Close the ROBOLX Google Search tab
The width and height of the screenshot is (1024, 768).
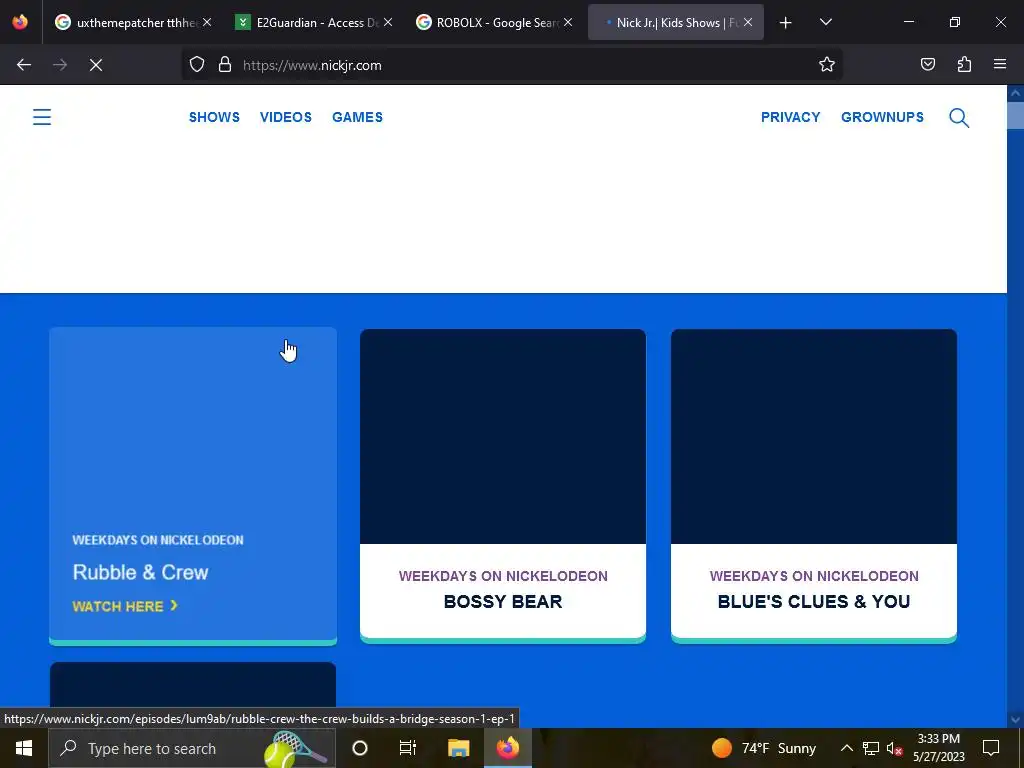[568, 22]
